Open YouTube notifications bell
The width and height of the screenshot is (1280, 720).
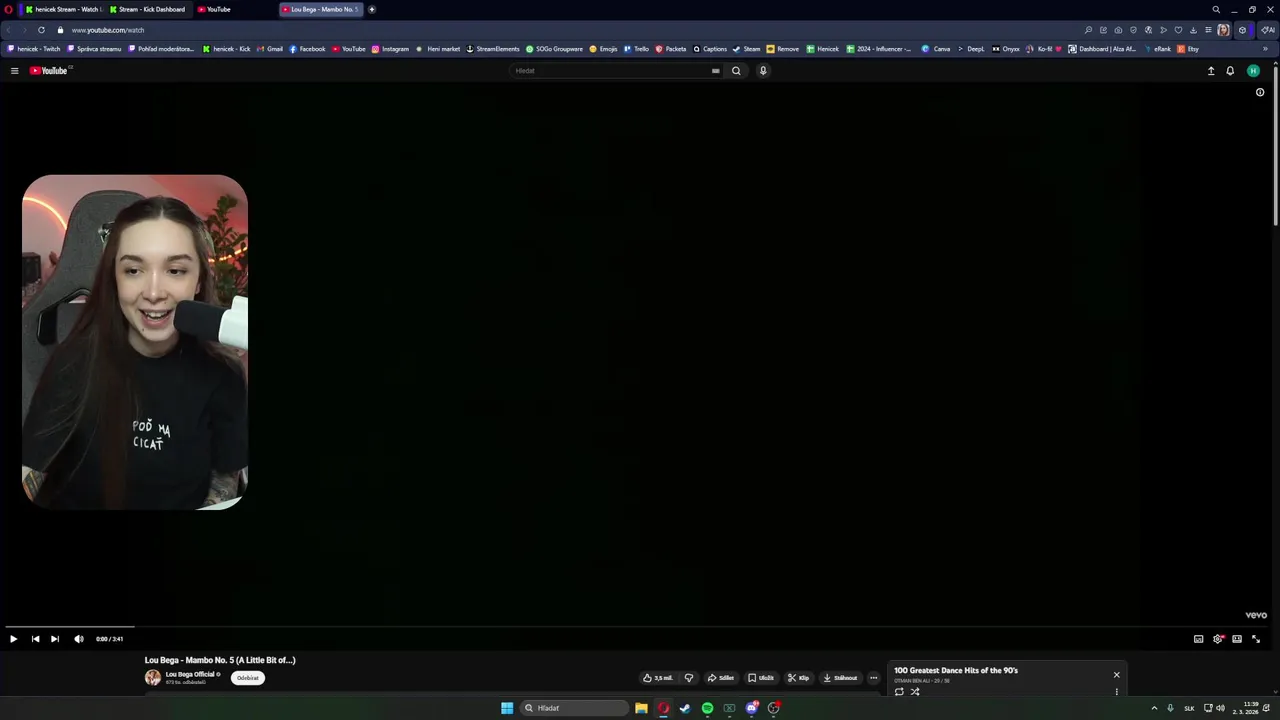(1230, 71)
